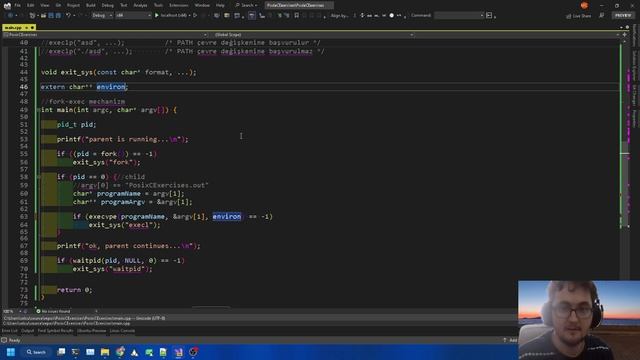Open Visual Studio purple icon in taskbar

pyautogui.click(x=178, y=352)
